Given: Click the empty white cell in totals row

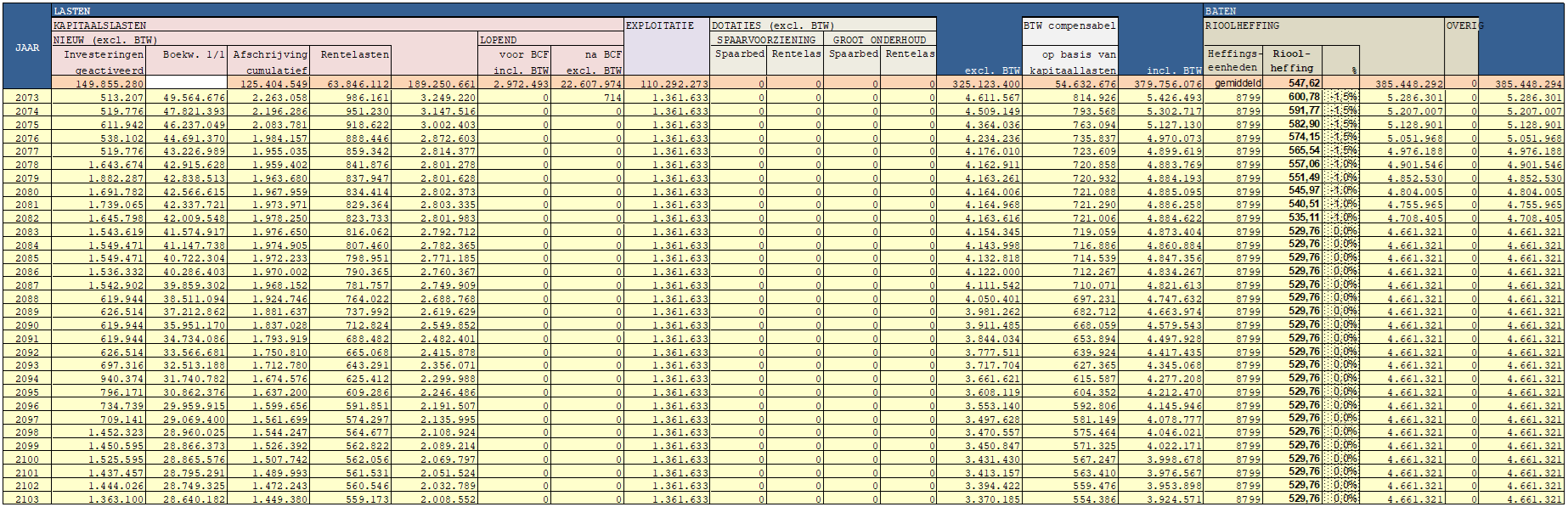Looking at the screenshot, I should 187,84.
